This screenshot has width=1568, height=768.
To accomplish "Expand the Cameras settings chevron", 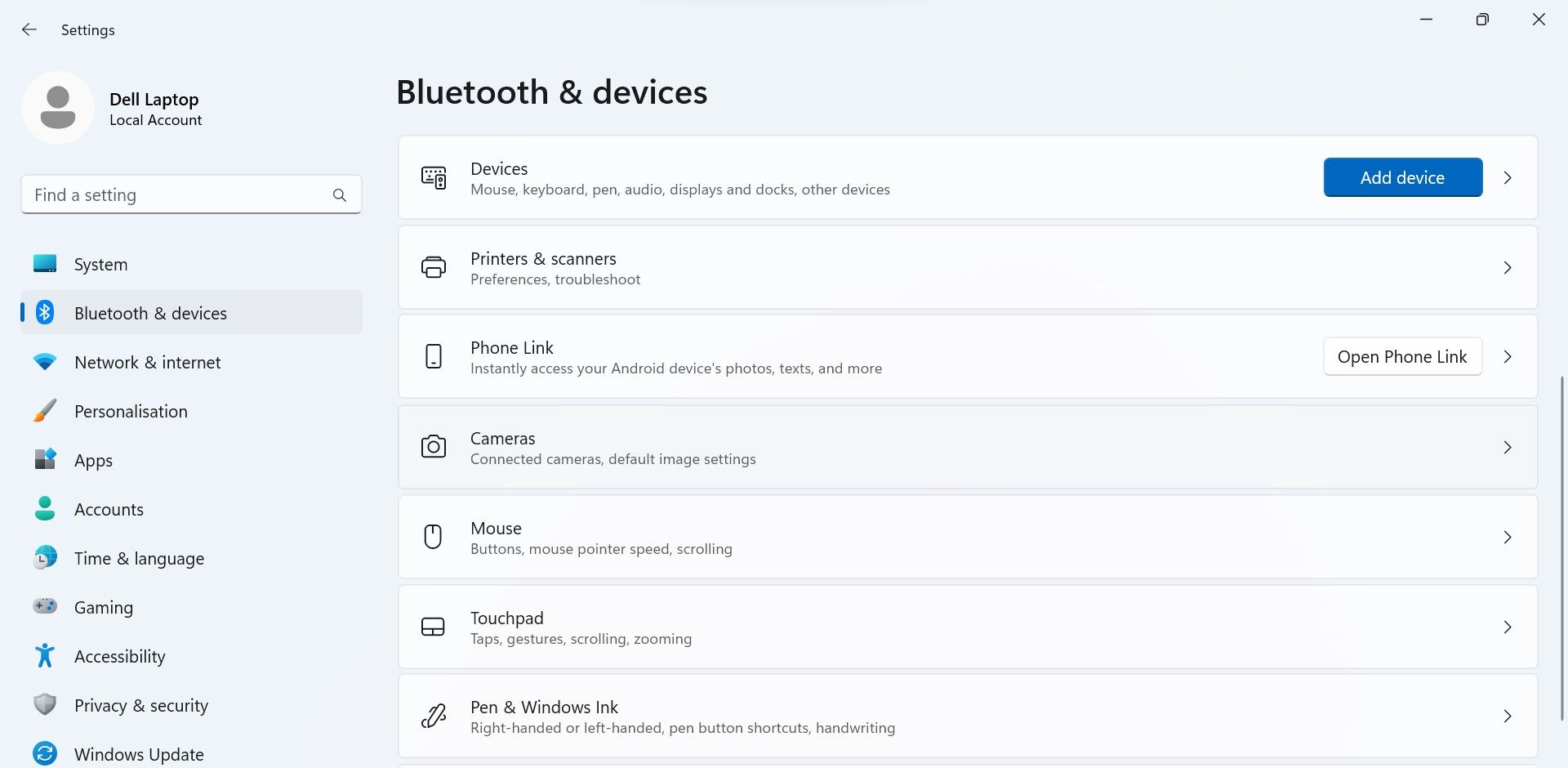I will pos(1508,447).
